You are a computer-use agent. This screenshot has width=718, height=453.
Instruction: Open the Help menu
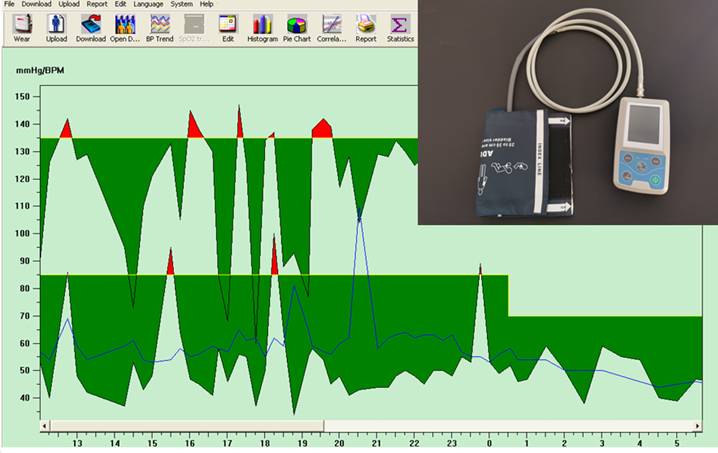tap(206, 4)
